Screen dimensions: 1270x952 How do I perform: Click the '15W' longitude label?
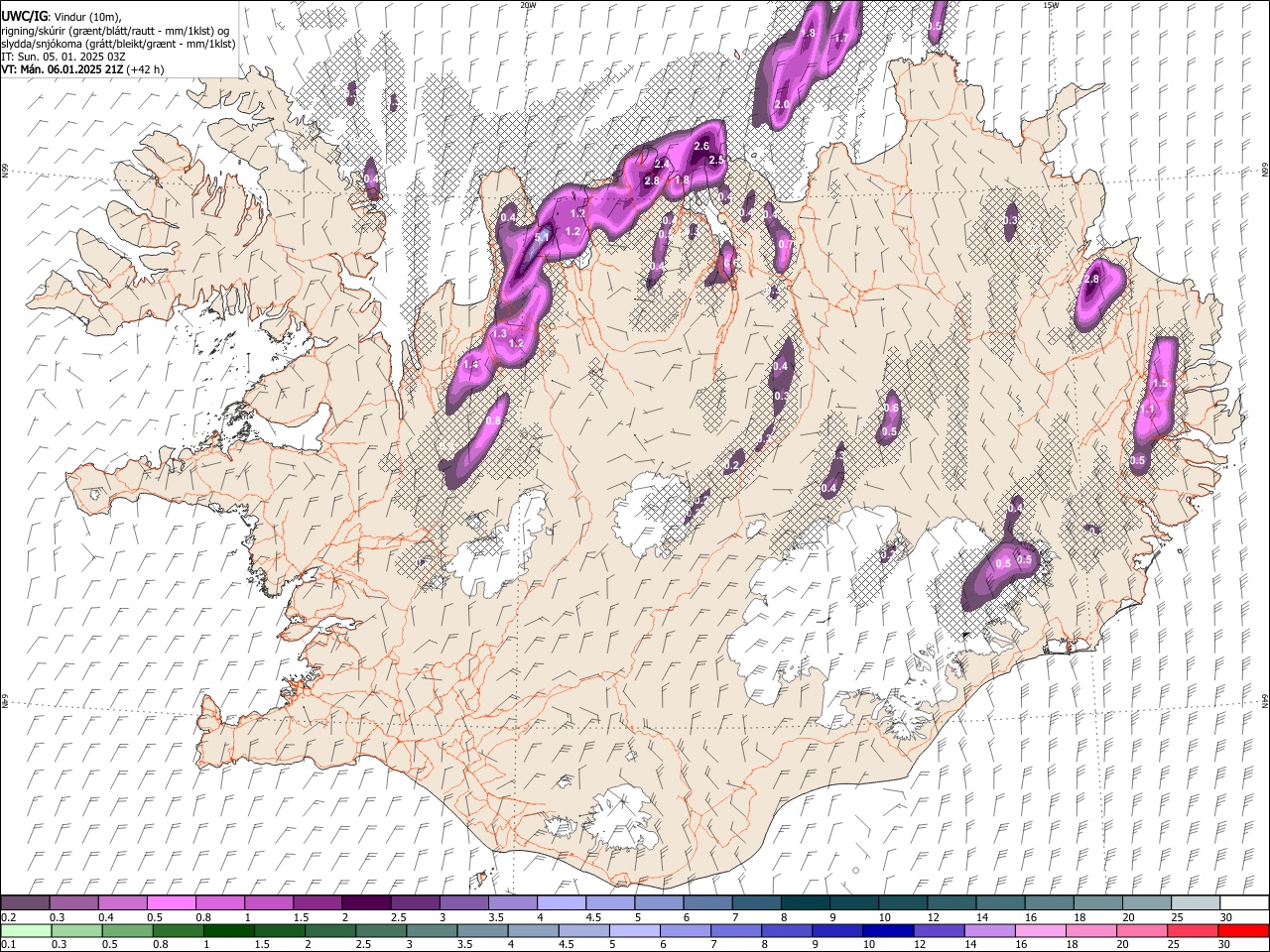[x=1051, y=5]
